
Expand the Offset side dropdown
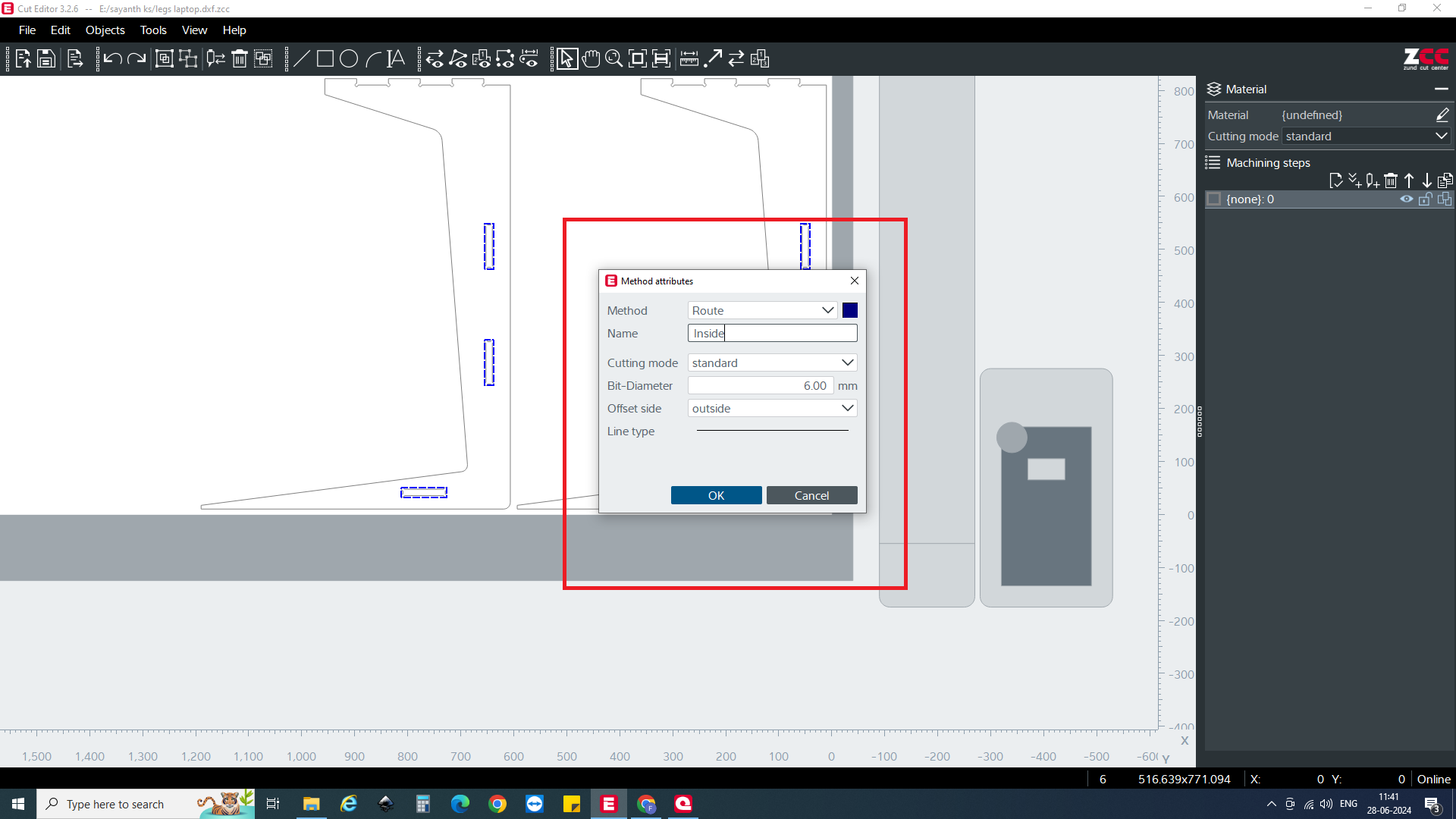(x=846, y=408)
